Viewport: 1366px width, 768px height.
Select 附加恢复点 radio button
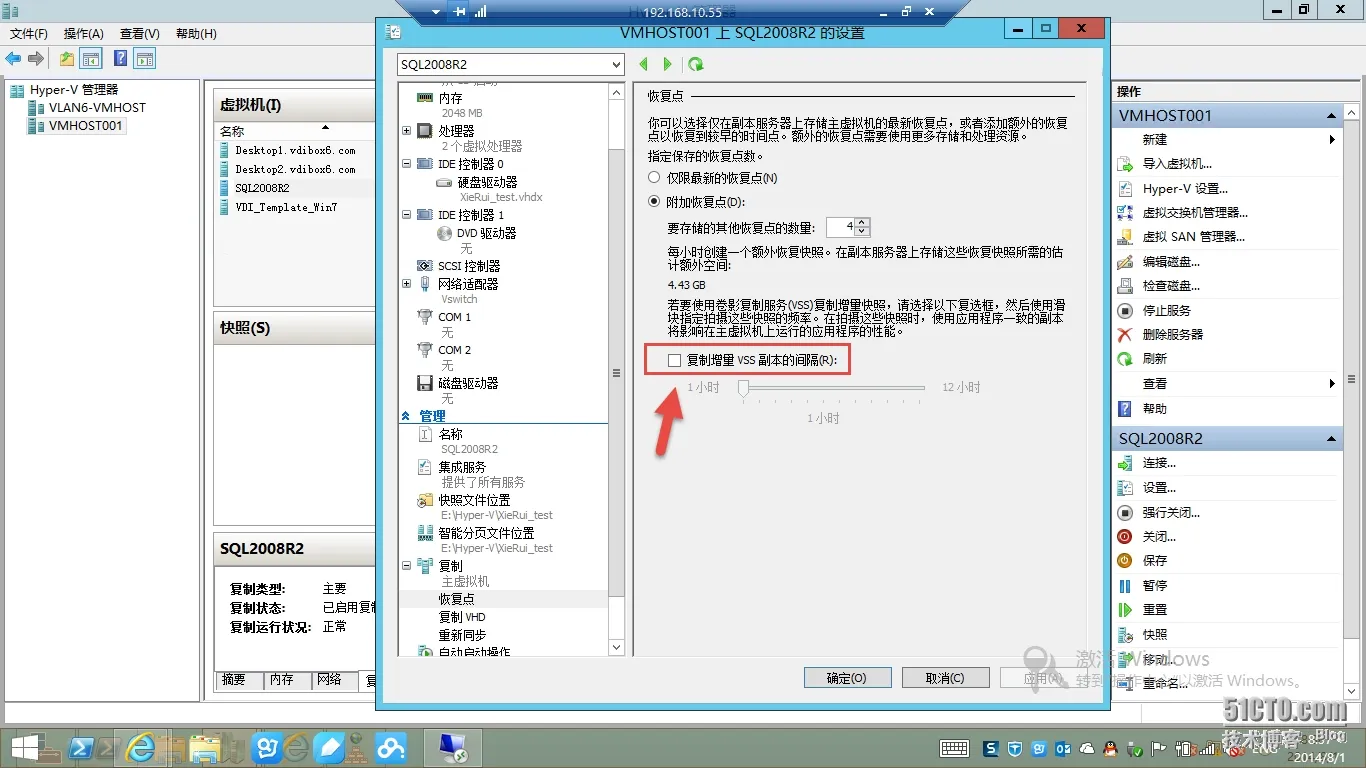click(655, 202)
